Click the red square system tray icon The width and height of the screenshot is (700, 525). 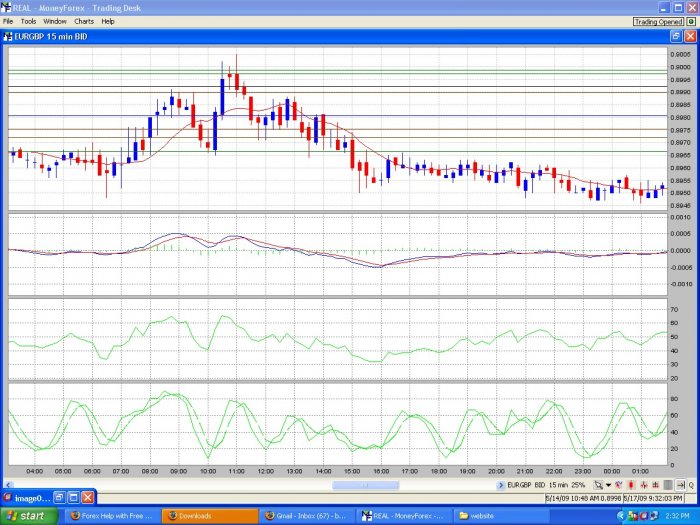(643, 516)
